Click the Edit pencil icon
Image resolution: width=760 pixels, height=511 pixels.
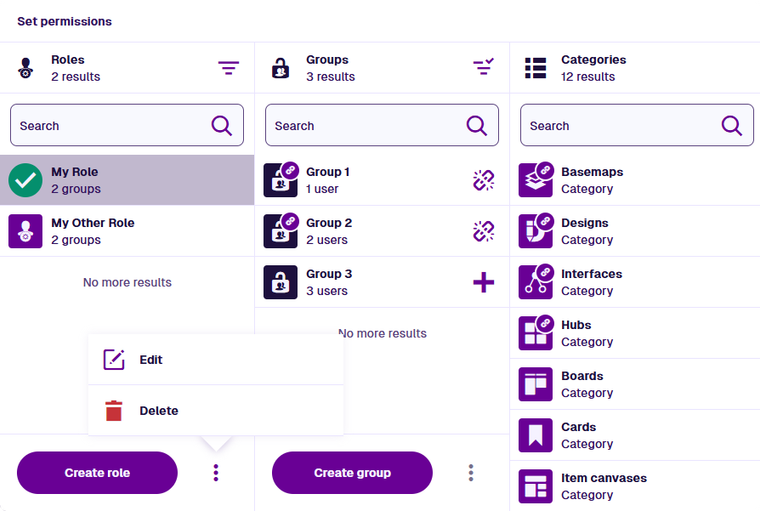[114, 360]
